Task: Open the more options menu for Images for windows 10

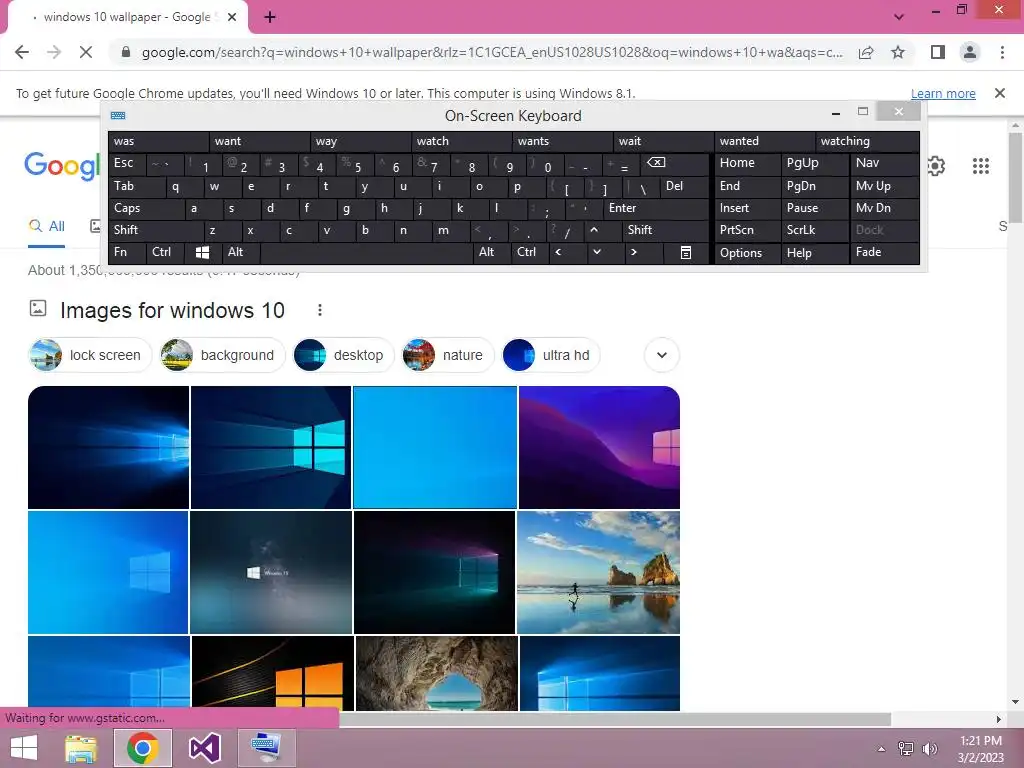Action: click(x=319, y=310)
